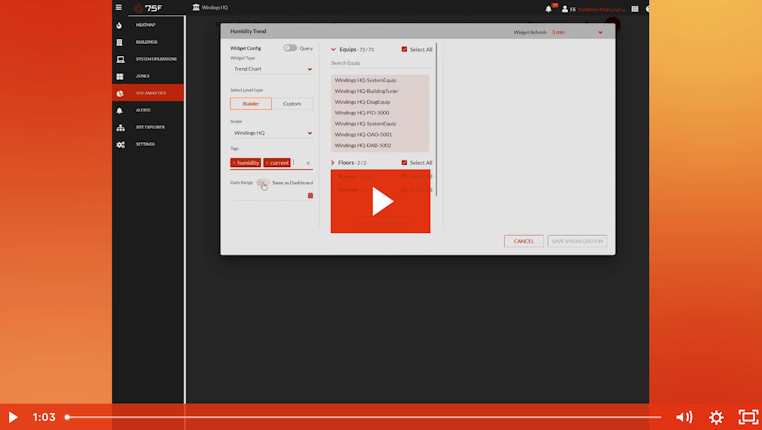Click the Site Explorer hierarchy icon
Viewport: 762px width, 430px height.
click(120, 127)
